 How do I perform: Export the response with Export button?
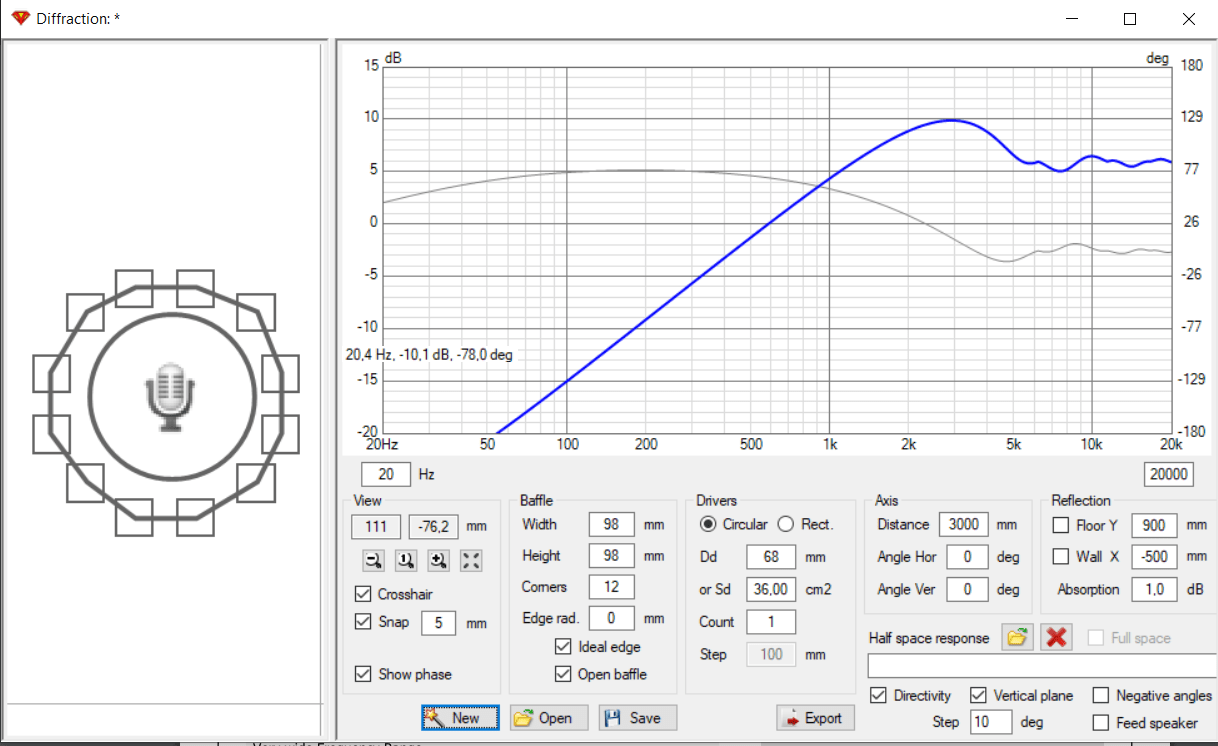click(815, 718)
